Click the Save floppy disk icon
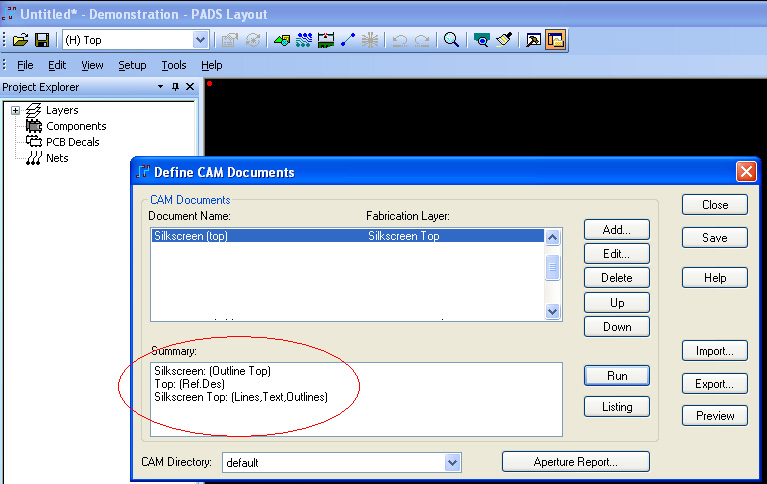Image resolution: width=767 pixels, height=484 pixels. coord(42,40)
